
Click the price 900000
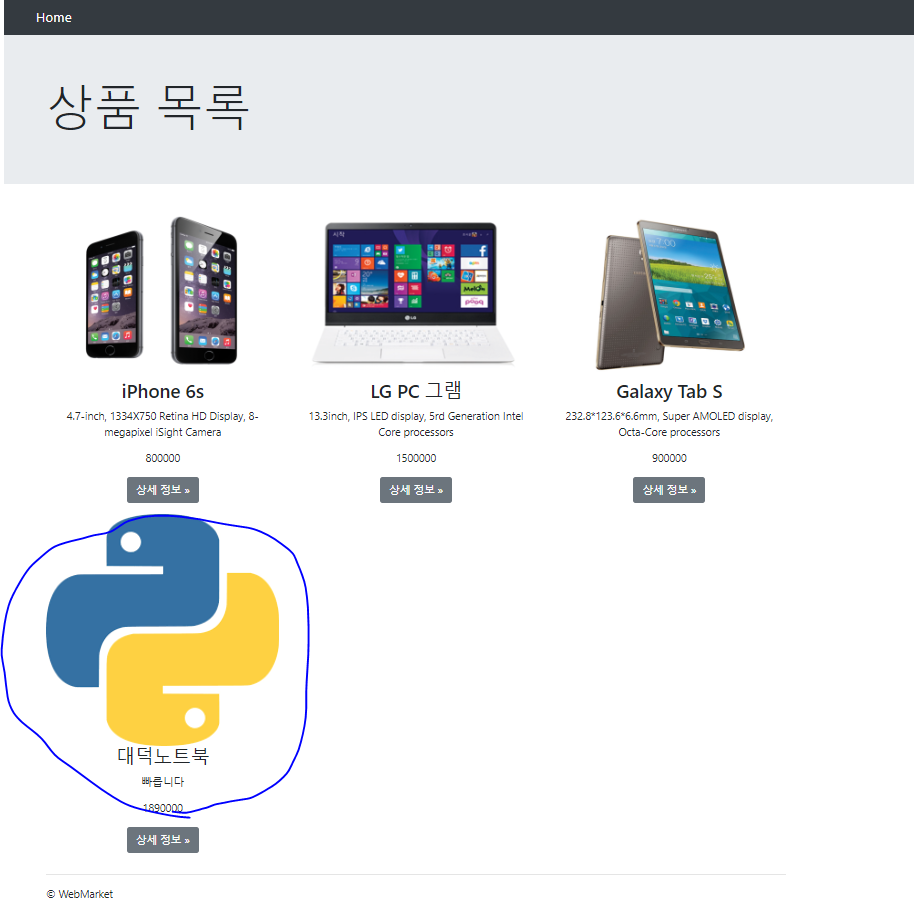click(x=669, y=458)
